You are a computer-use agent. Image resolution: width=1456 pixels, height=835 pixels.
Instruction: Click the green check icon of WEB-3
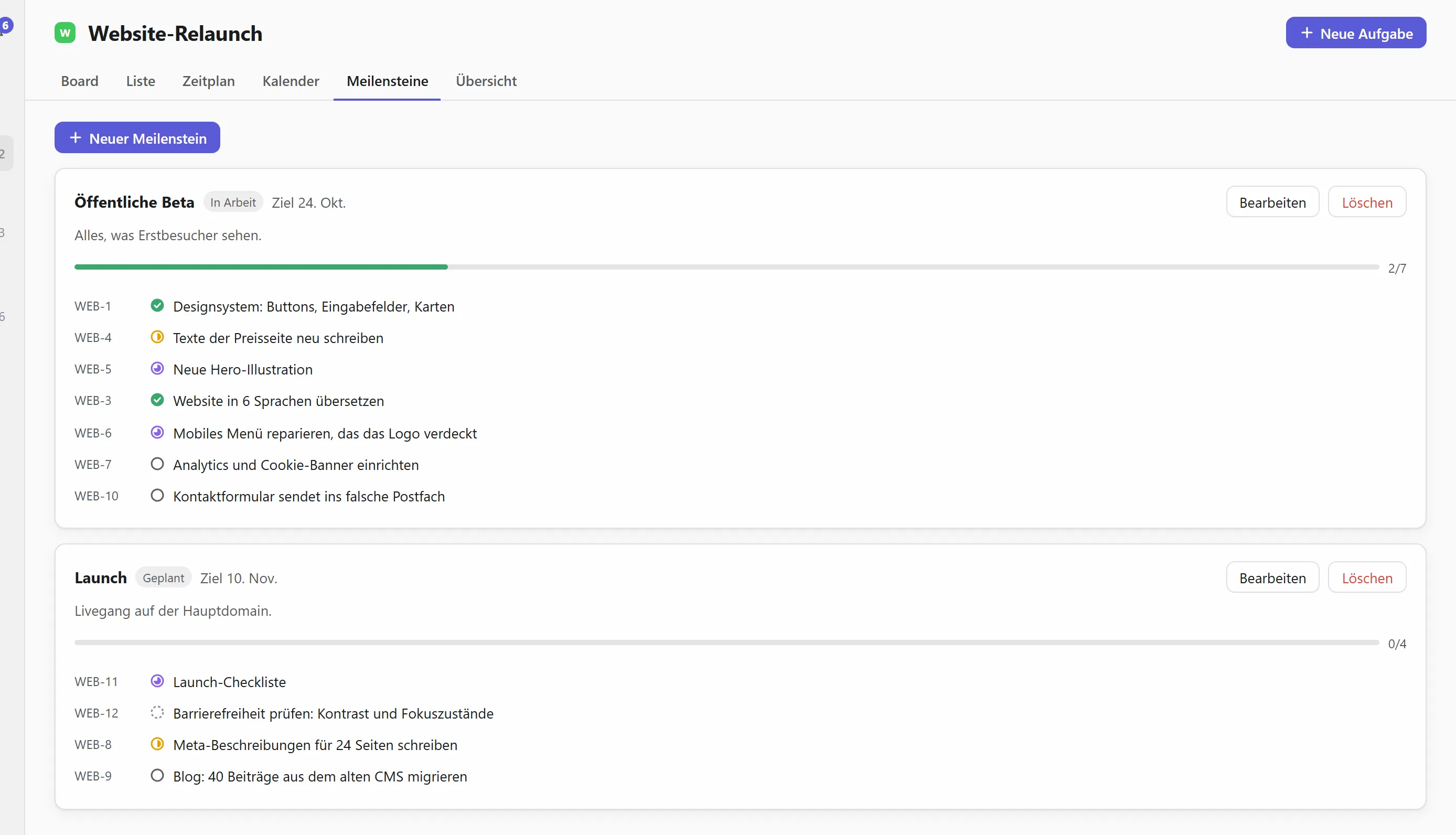(x=157, y=400)
